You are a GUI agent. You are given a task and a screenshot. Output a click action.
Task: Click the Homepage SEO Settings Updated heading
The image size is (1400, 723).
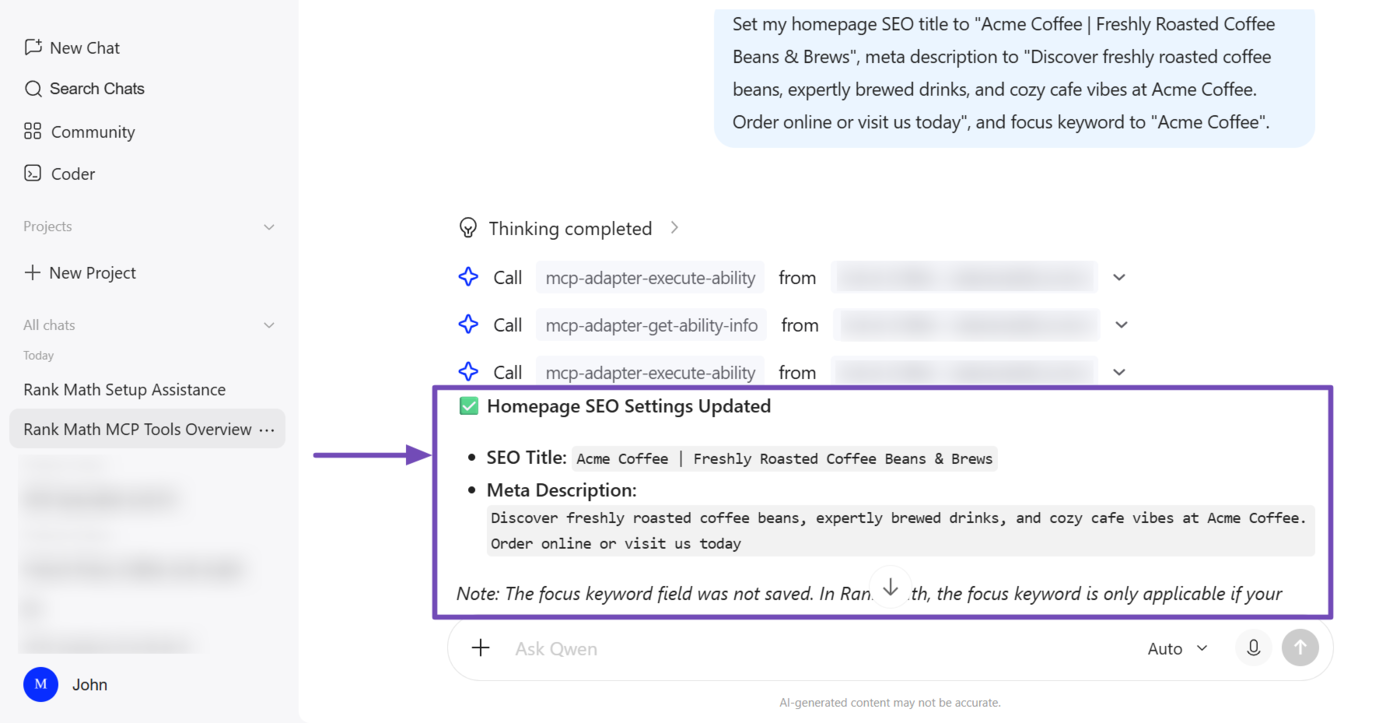click(629, 406)
